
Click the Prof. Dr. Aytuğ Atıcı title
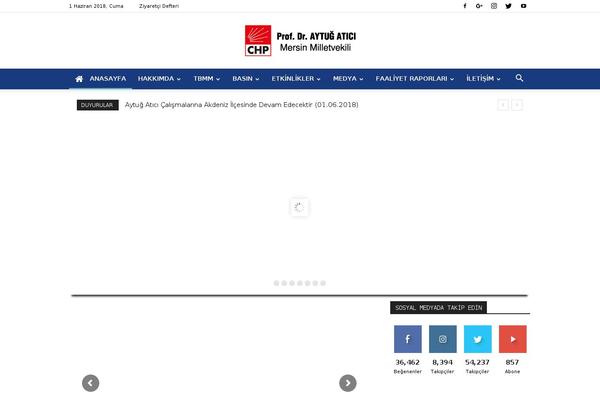316,36
